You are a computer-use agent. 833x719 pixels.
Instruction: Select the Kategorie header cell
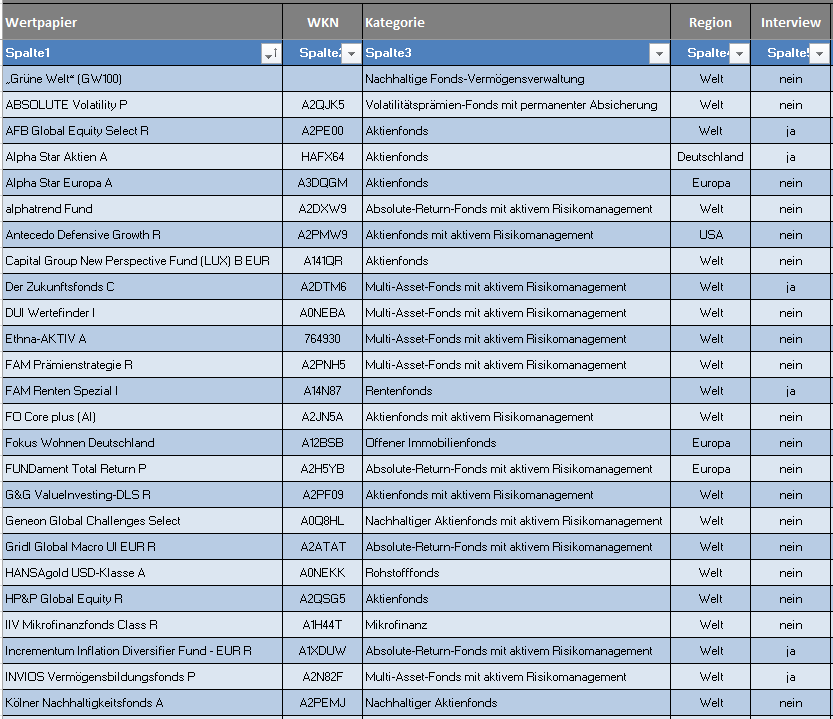tap(515, 22)
